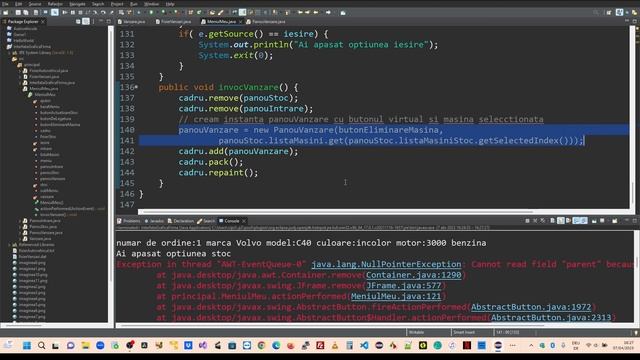Toggle console Scroll Lock icon
The width and height of the screenshot is (640, 360).
pyautogui.click(x=561, y=221)
